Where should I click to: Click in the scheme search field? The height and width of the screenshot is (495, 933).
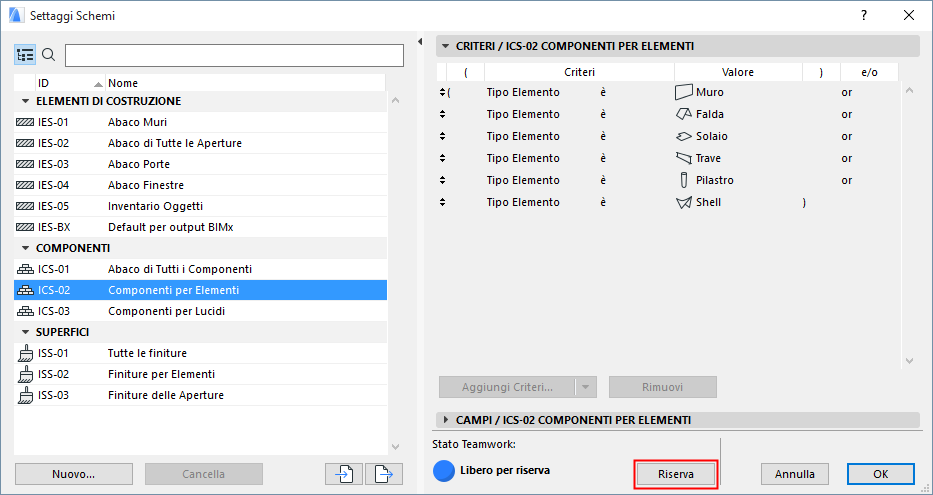click(226, 55)
